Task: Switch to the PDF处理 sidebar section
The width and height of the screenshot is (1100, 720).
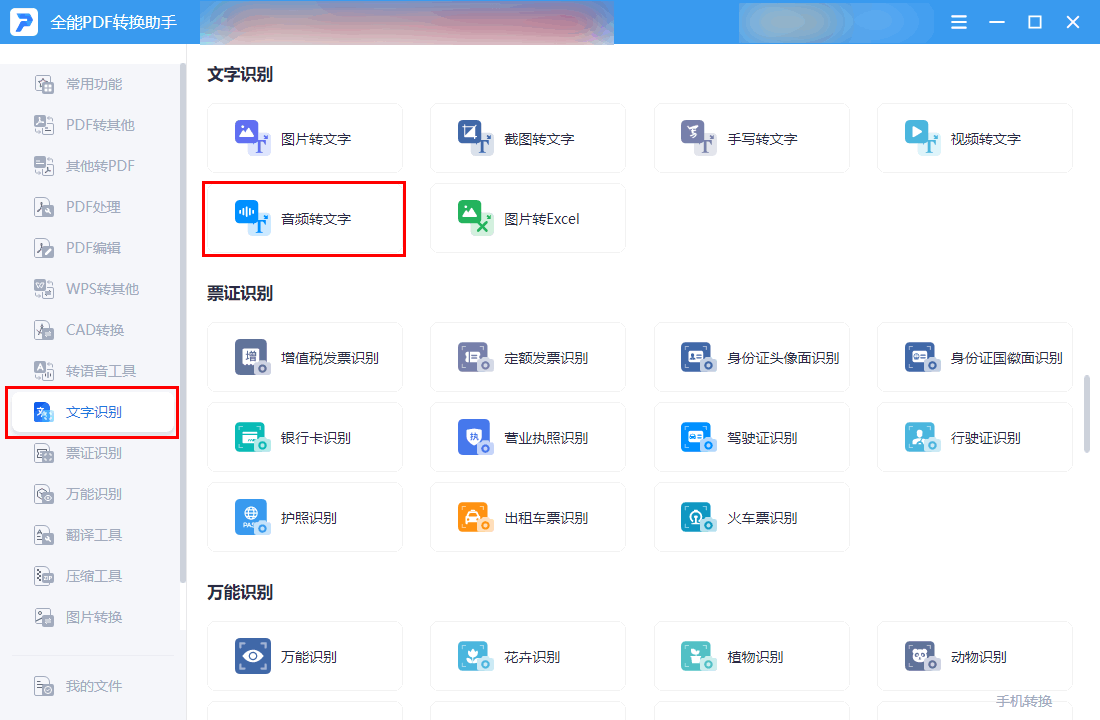Action: pyautogui.click(x=92, y=207)
